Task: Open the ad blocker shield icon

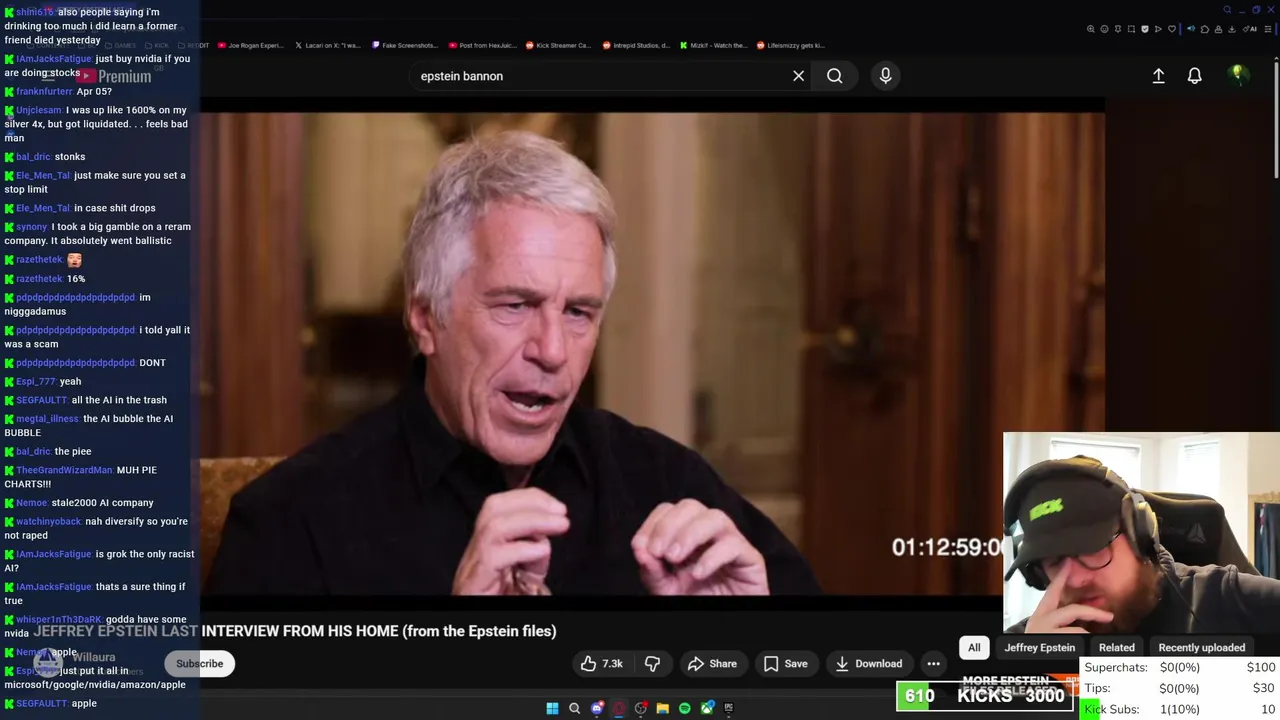Action: [1145, 29]
